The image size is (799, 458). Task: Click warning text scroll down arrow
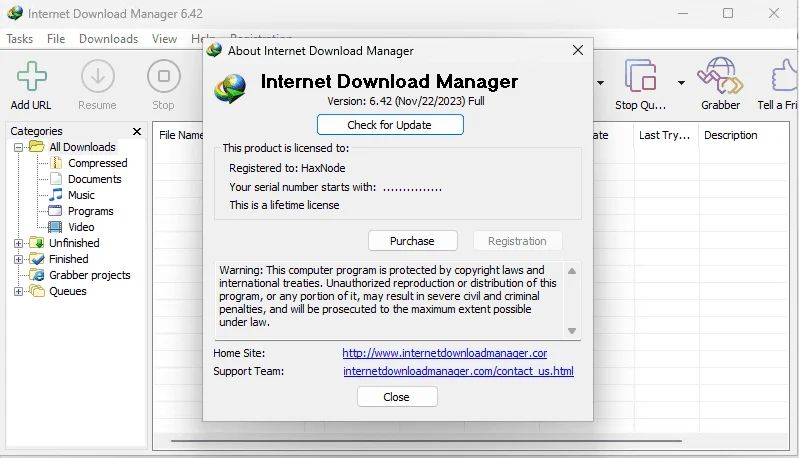[x=572, y=331]
